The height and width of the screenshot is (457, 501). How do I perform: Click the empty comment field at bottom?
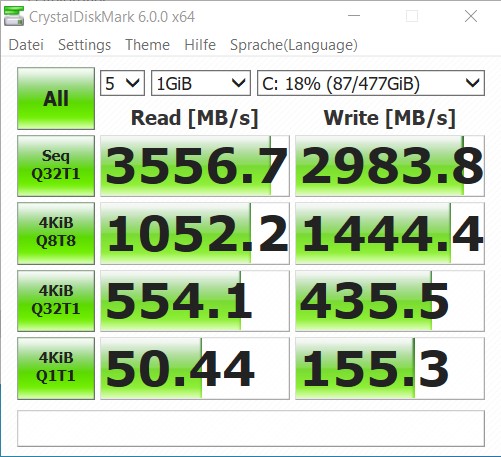pyautogui.click(x=251, y=428)
